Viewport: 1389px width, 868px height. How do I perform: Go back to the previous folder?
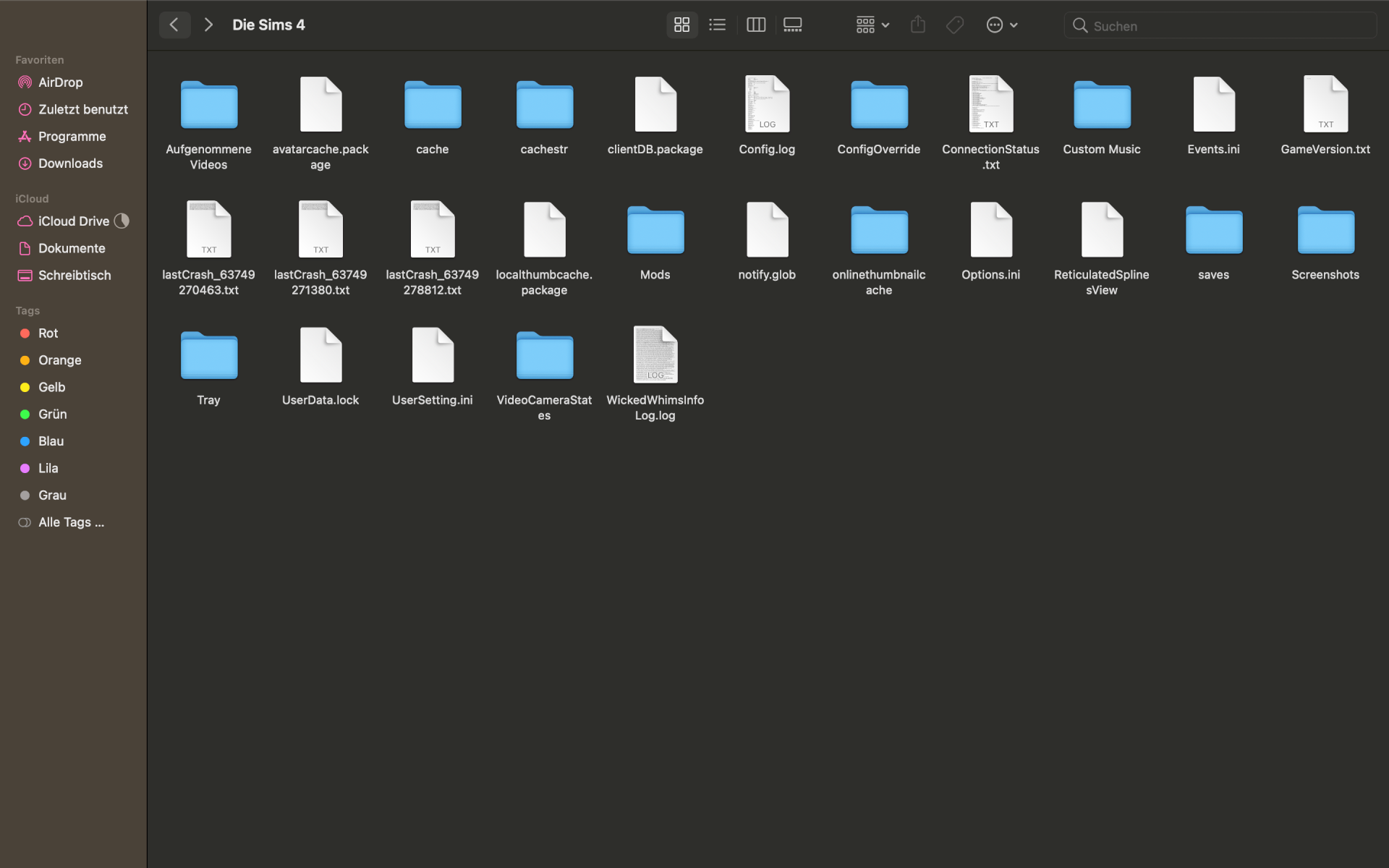pos(174,25)
